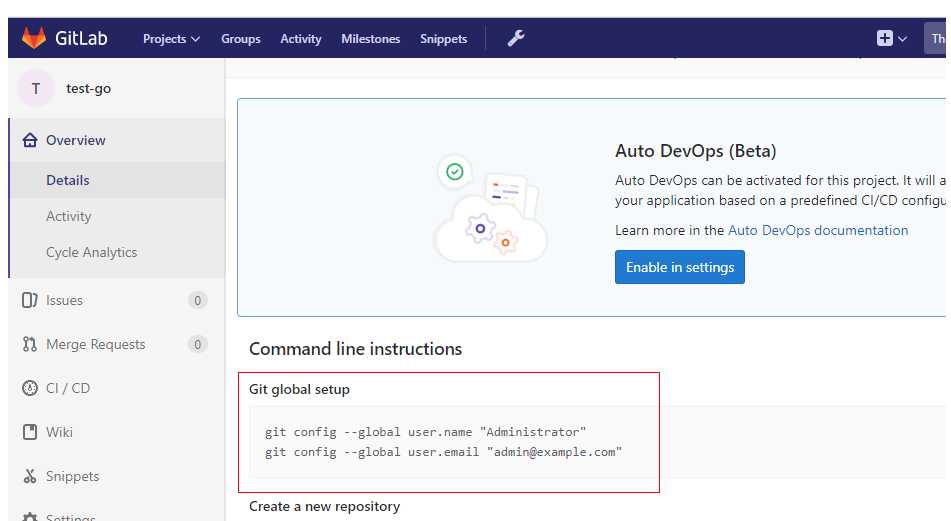Click the Create a new repository heading
This screenshot has height=521, width=951.
click(324, 506)
